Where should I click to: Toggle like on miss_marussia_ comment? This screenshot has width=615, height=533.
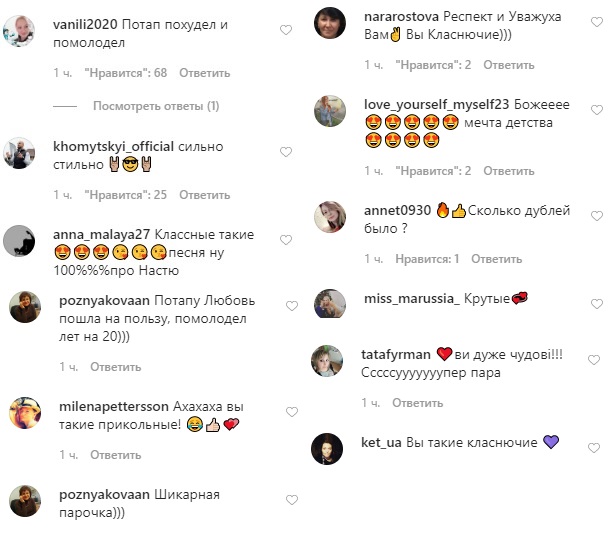click(x=597, y=304)
